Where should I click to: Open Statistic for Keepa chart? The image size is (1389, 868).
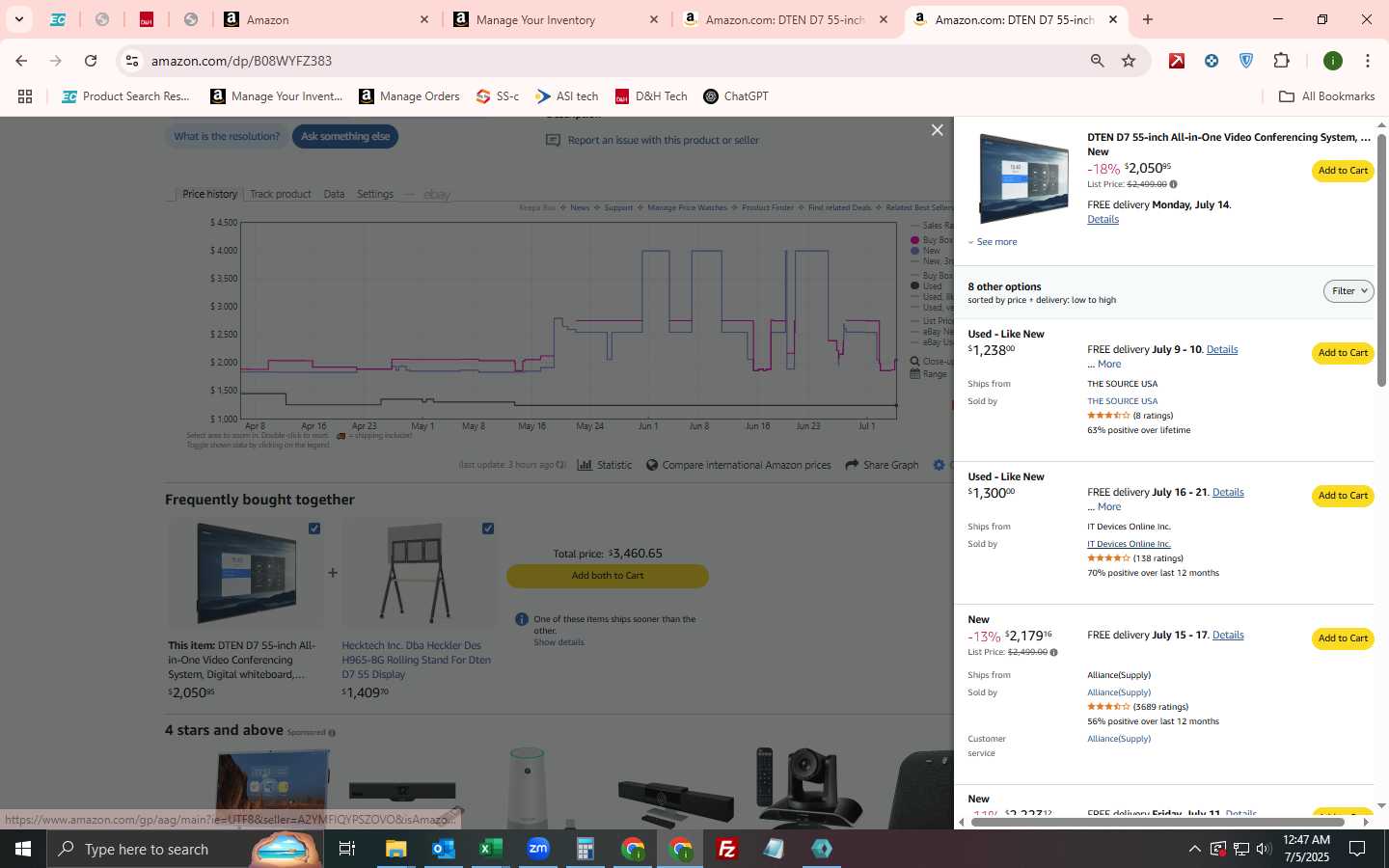pos(605,465)
